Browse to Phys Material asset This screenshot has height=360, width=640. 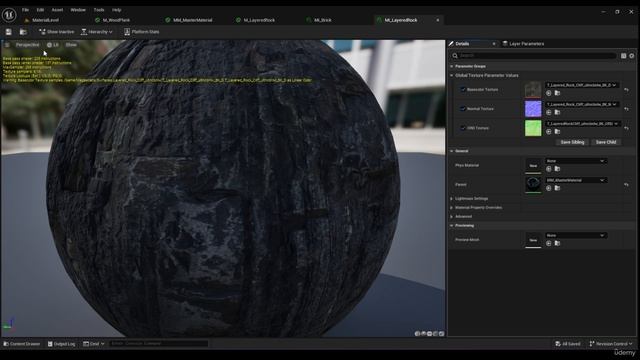(x=557, y=169)
